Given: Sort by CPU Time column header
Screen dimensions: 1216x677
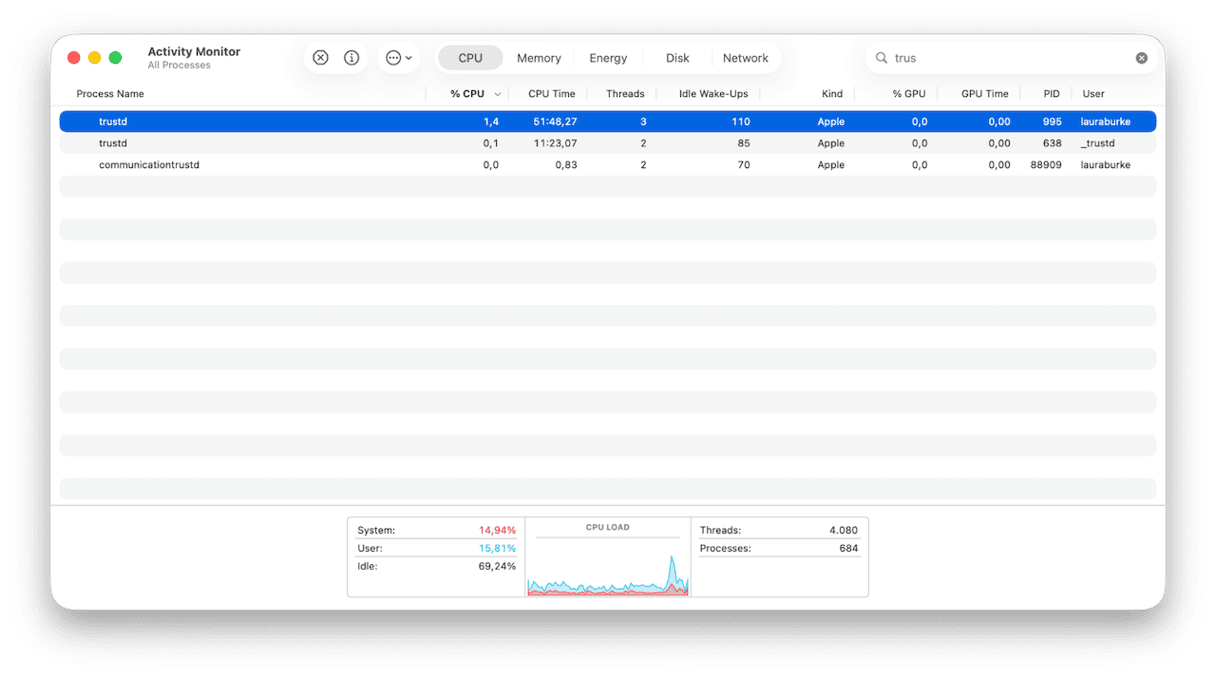Looking at the screenshot, I should tap(551, 94).
